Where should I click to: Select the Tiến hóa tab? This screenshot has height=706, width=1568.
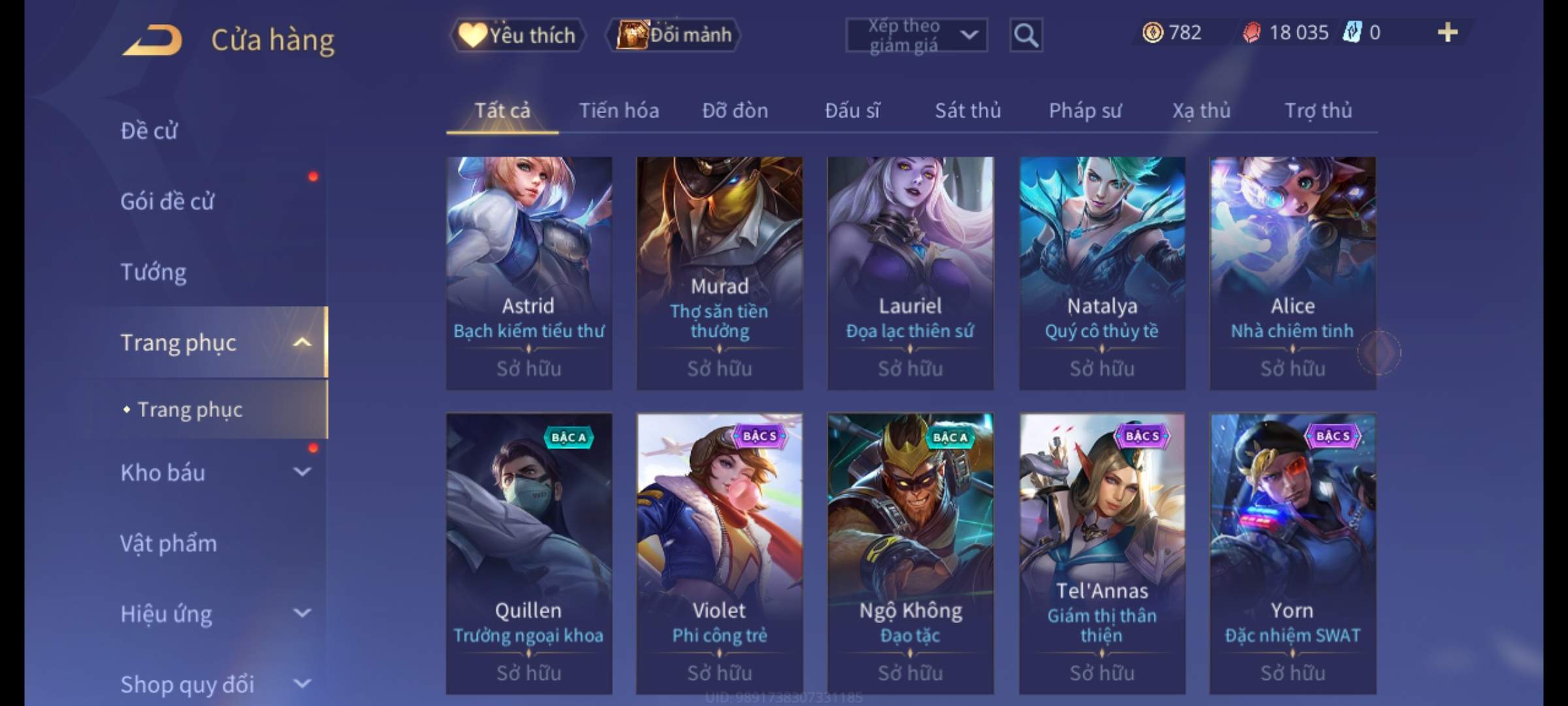coord(619,110)
